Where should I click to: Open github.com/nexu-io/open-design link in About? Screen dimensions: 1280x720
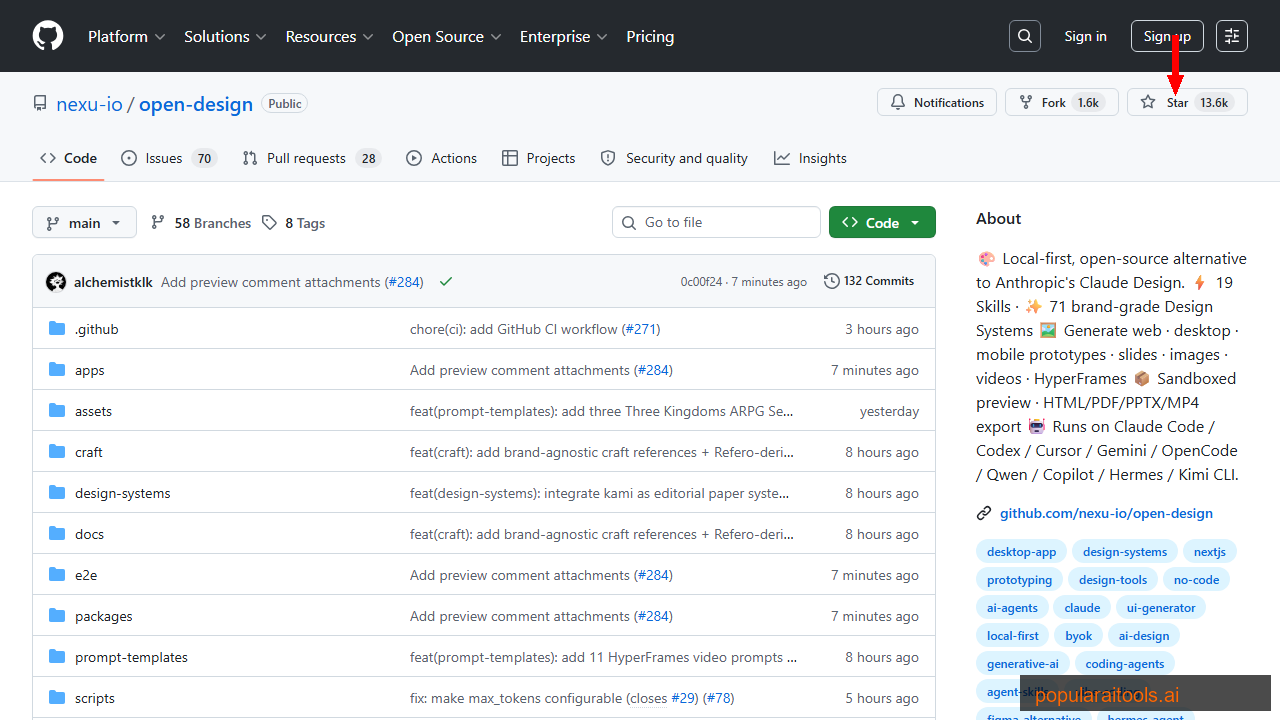(1106, 513)
